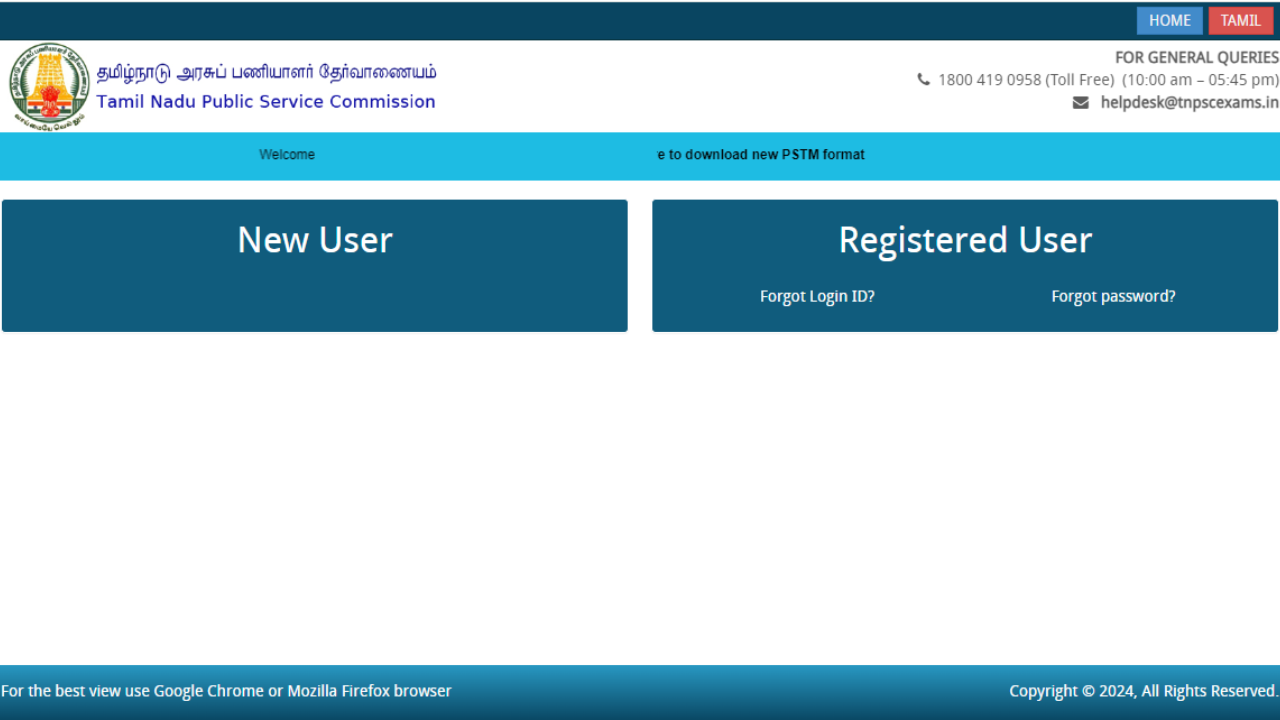This screenshot has width=1280, height=720.
Task: Click the Tamil-language commission name text
Action: (266, 72)
